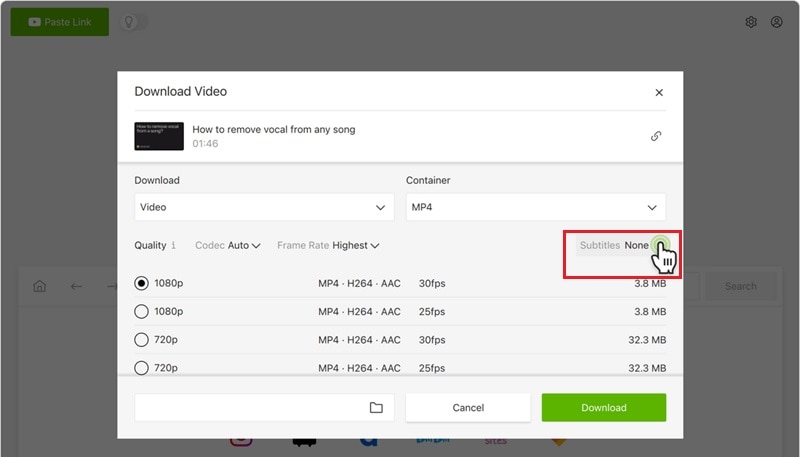800x457 pixels.
Task: Click the back arrow in browser bar
Action: [76, 286]
